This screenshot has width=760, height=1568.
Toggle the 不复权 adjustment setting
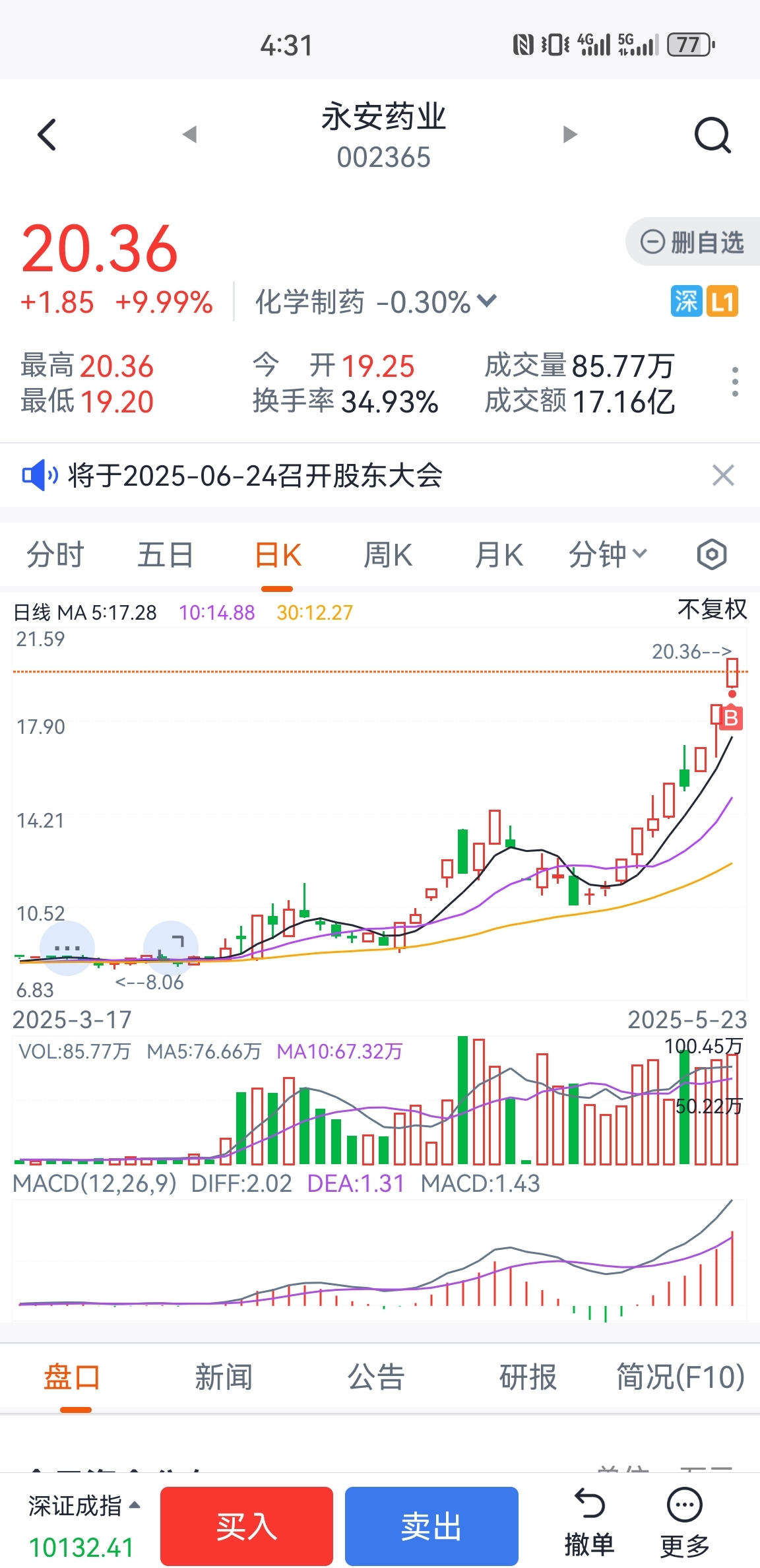tap(712, 609)
